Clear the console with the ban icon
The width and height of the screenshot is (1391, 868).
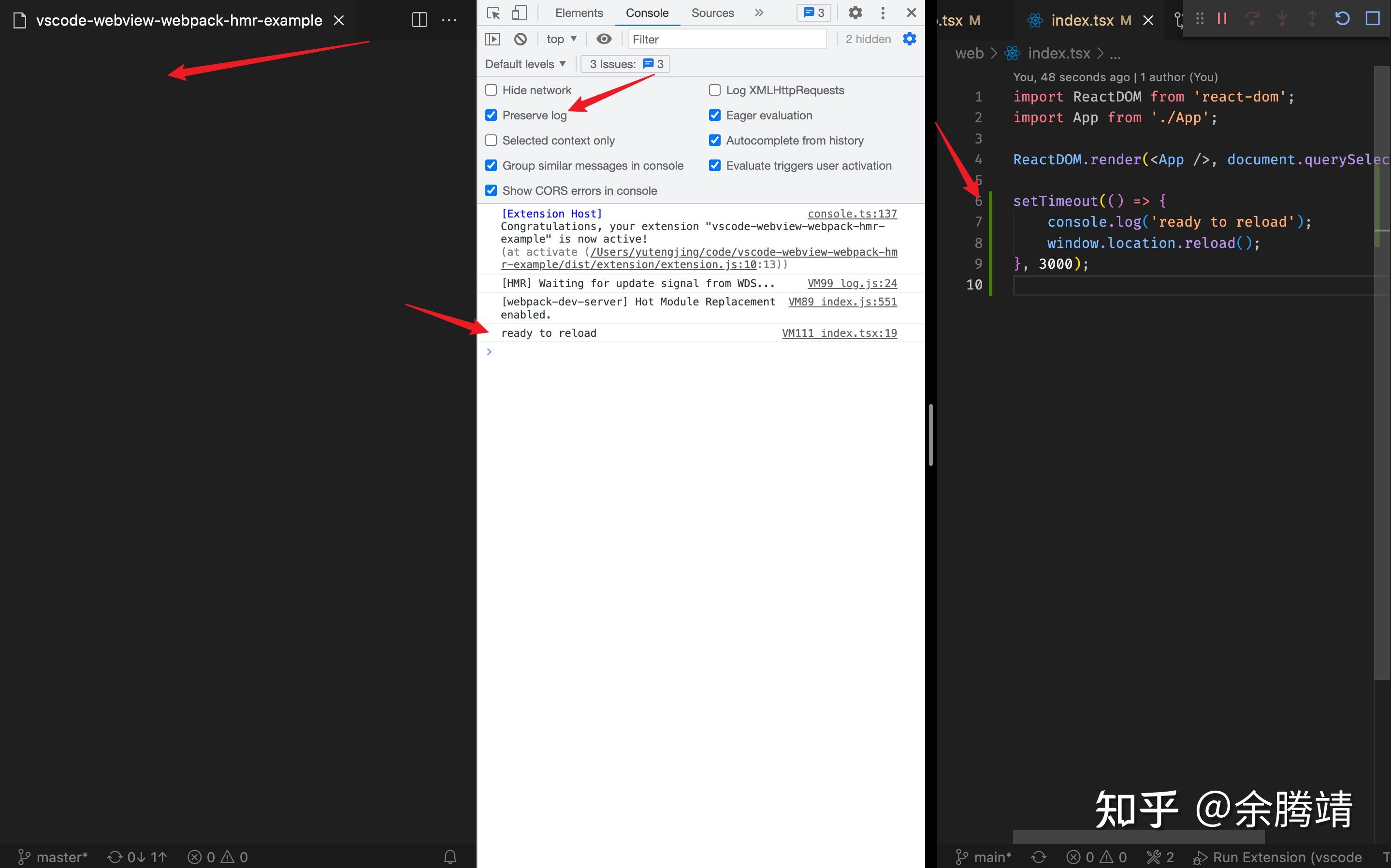point(520,39)
